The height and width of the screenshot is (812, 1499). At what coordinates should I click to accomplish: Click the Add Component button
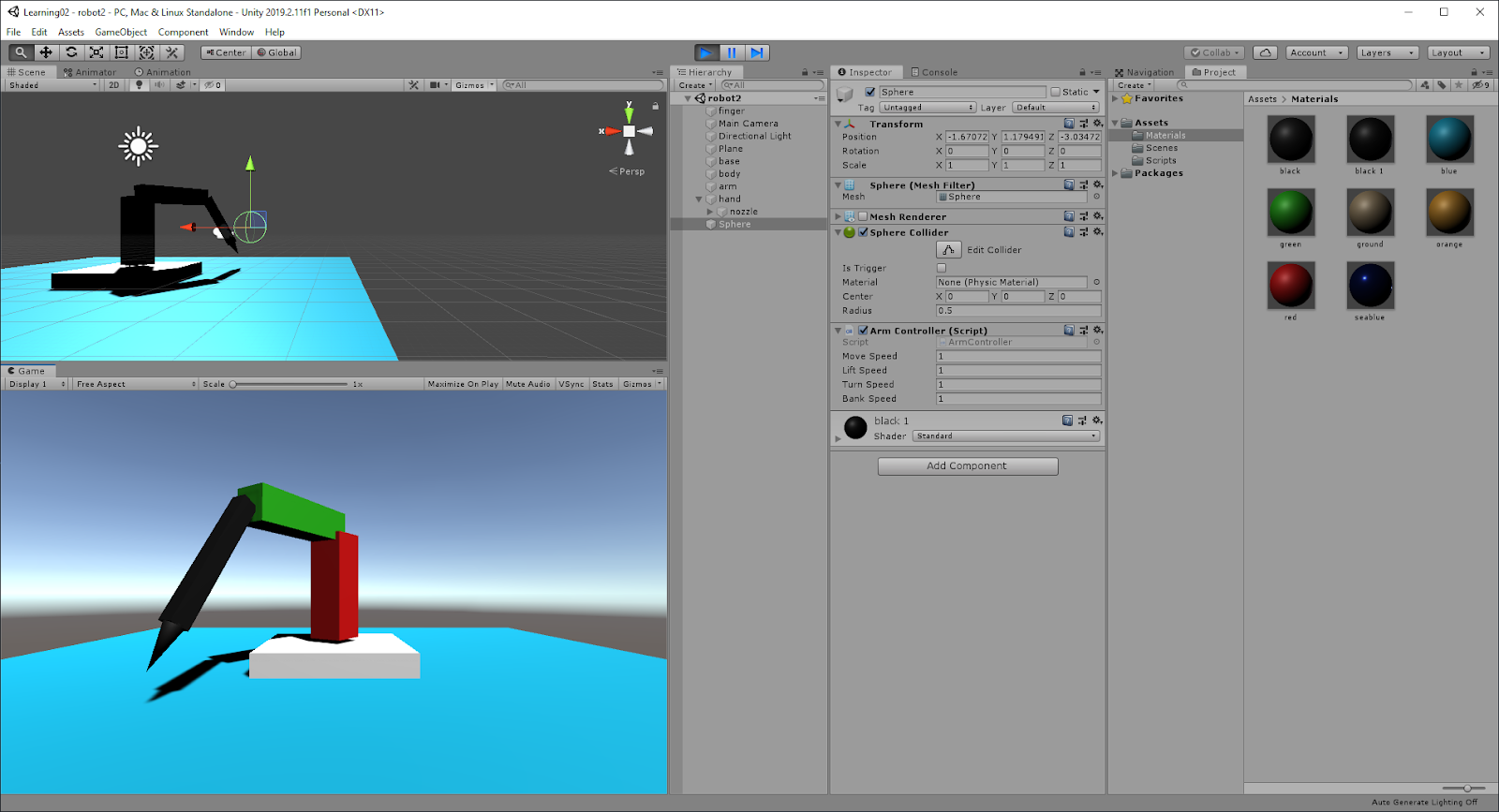pyautogui.click(x=967, y=465)
